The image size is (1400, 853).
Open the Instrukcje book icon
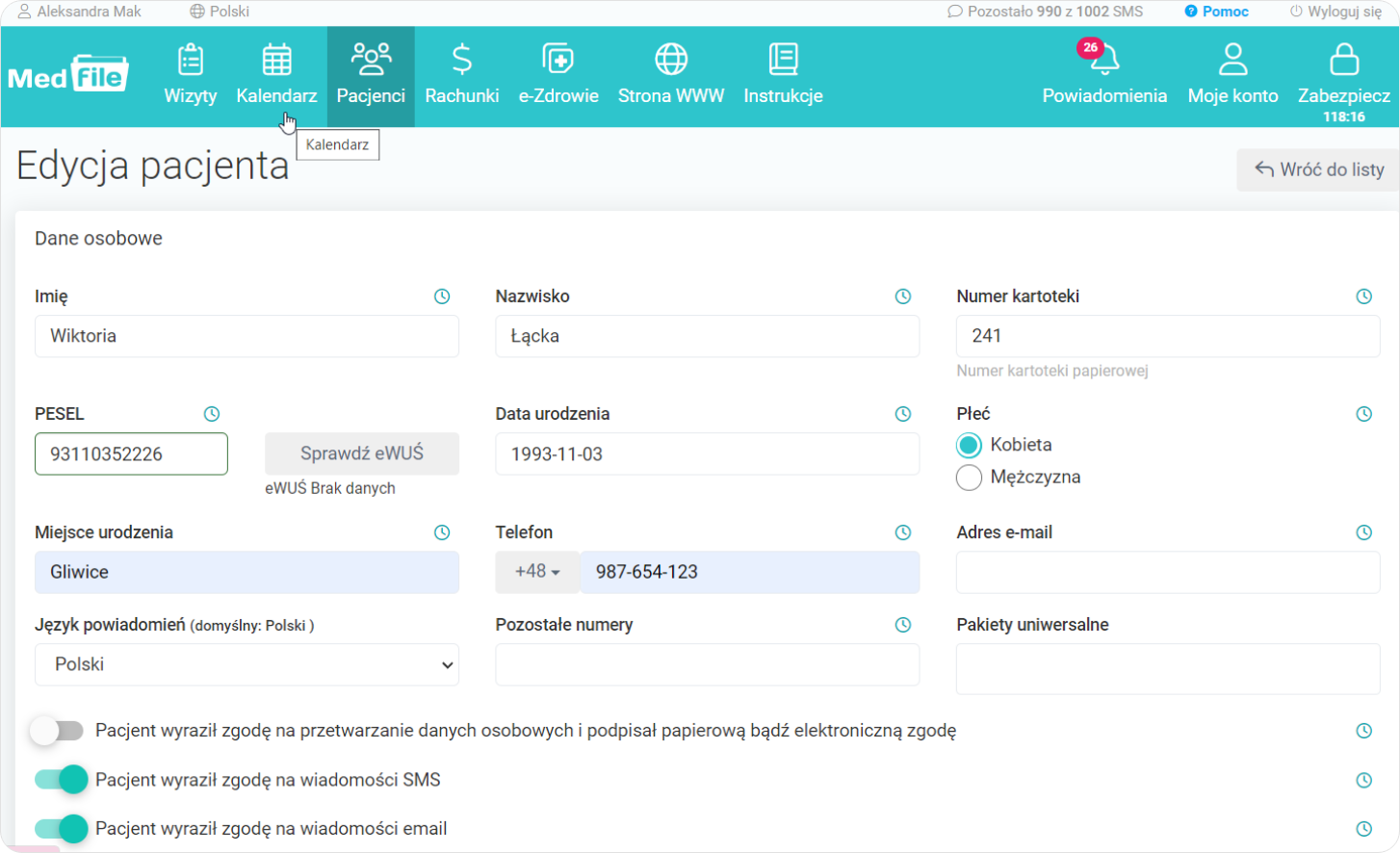[x=783, y=60]
